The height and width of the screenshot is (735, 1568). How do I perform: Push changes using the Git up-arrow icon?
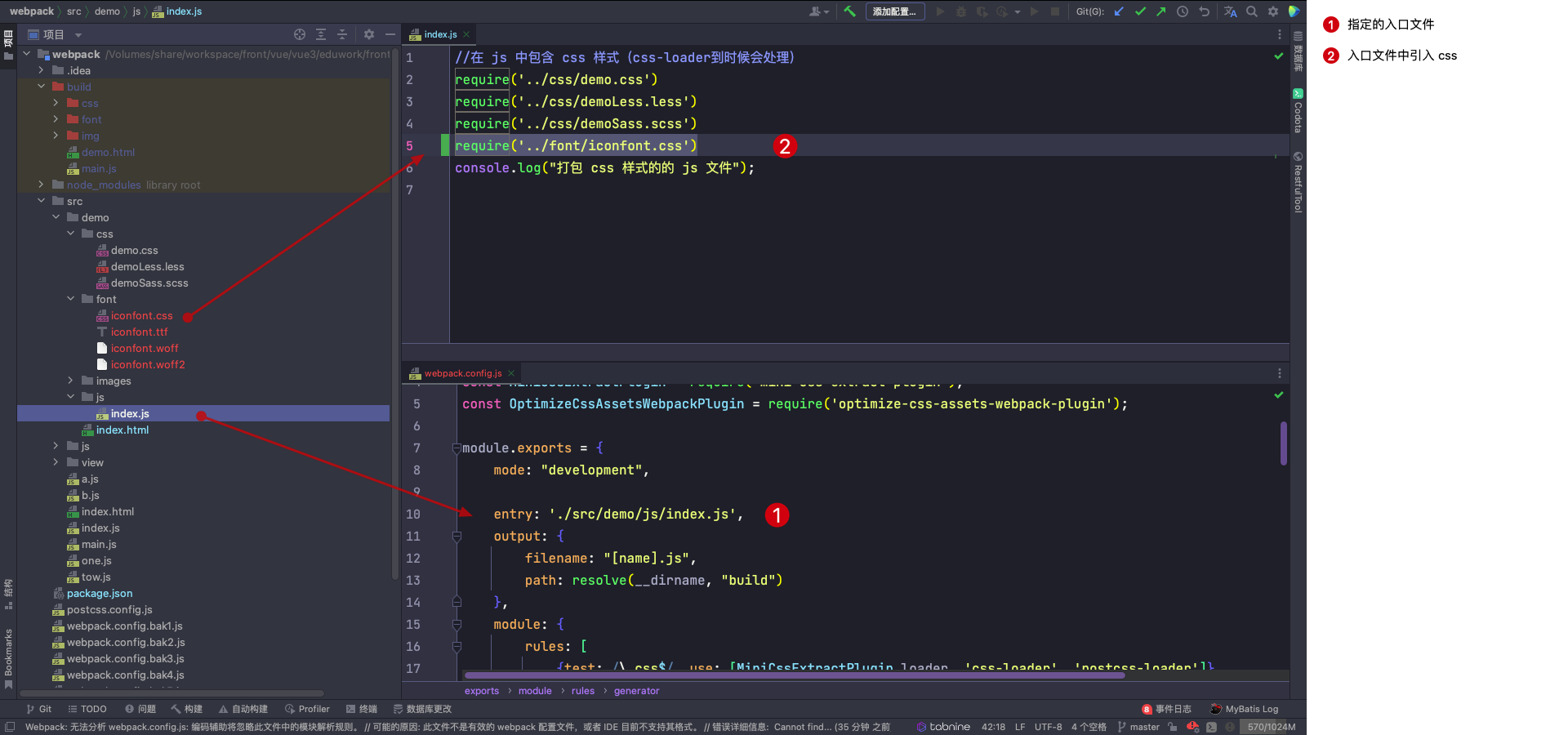1160,11
